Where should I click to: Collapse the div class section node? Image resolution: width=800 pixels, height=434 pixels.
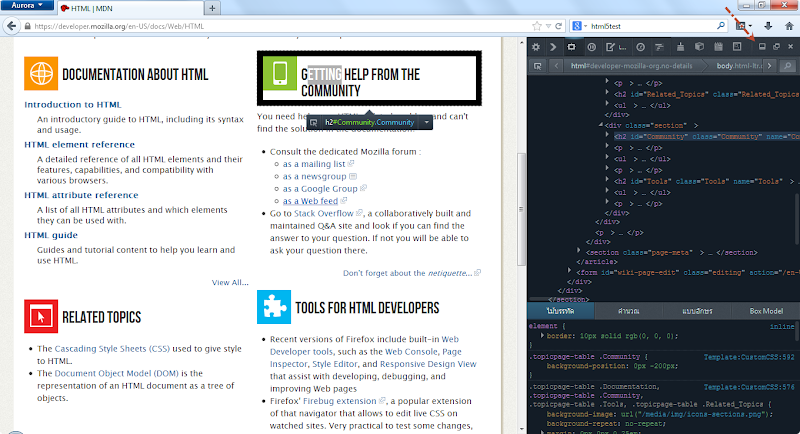(601, 124)
